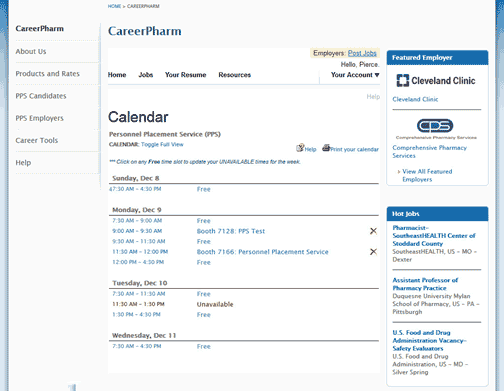Click Monday 11:30 AM - 12:00 PM time
Image resolution: width=504 pixels, height=391 pixels.
140,252
